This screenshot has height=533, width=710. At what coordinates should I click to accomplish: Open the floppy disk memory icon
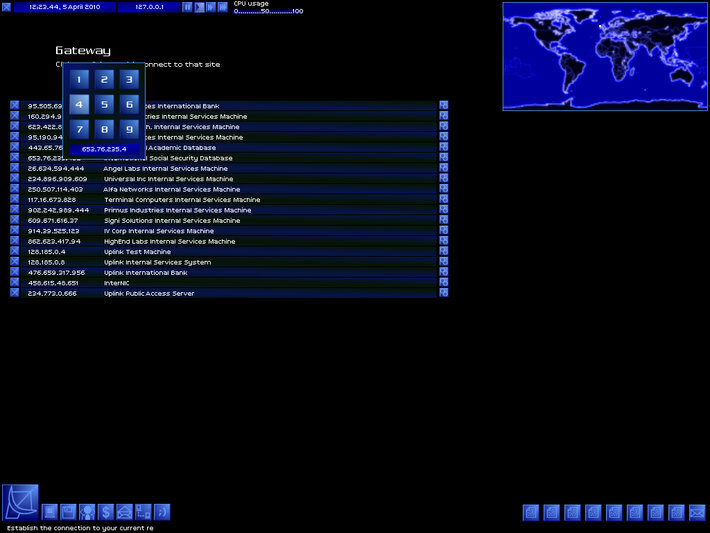[68, 512]
